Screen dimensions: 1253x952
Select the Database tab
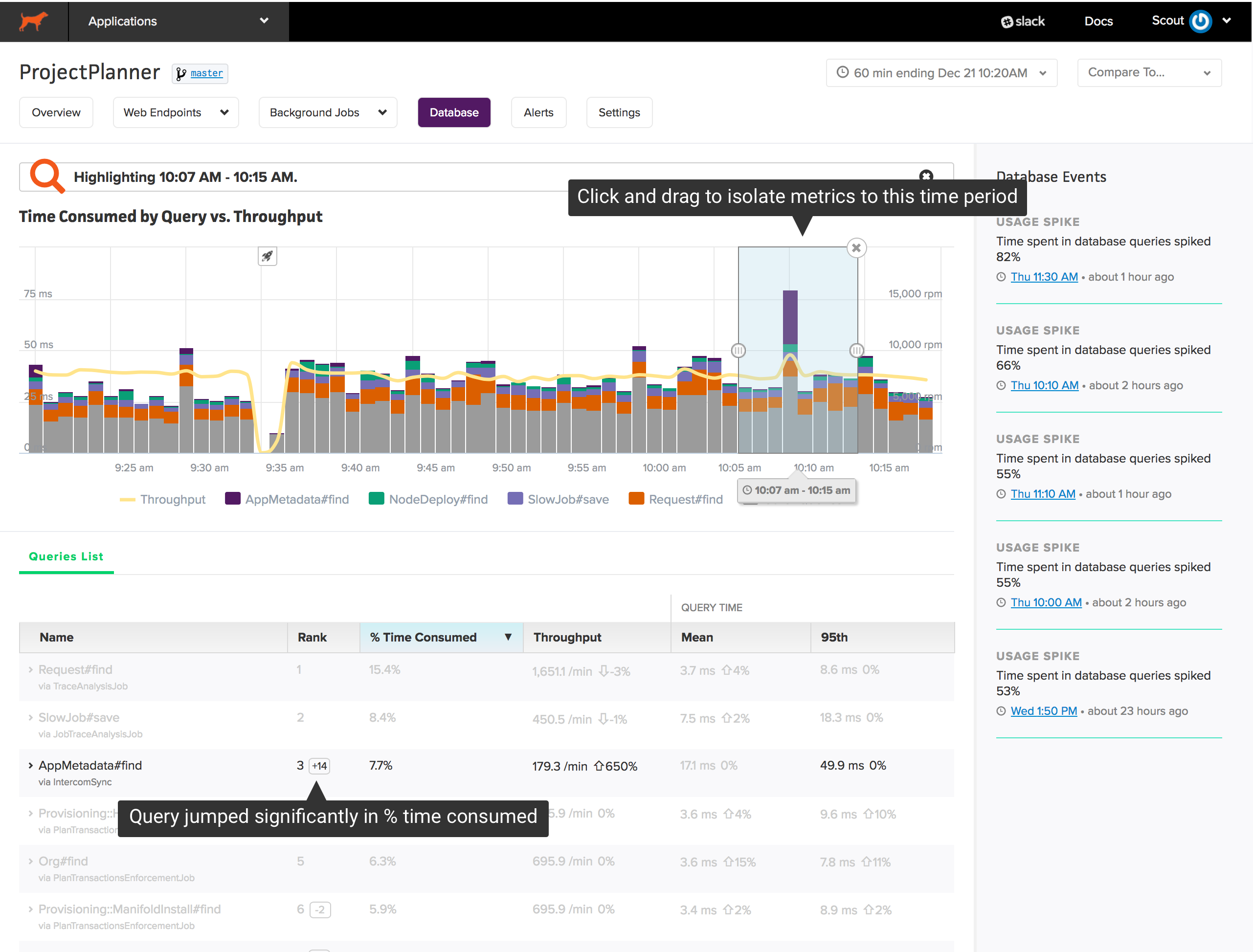454,112
